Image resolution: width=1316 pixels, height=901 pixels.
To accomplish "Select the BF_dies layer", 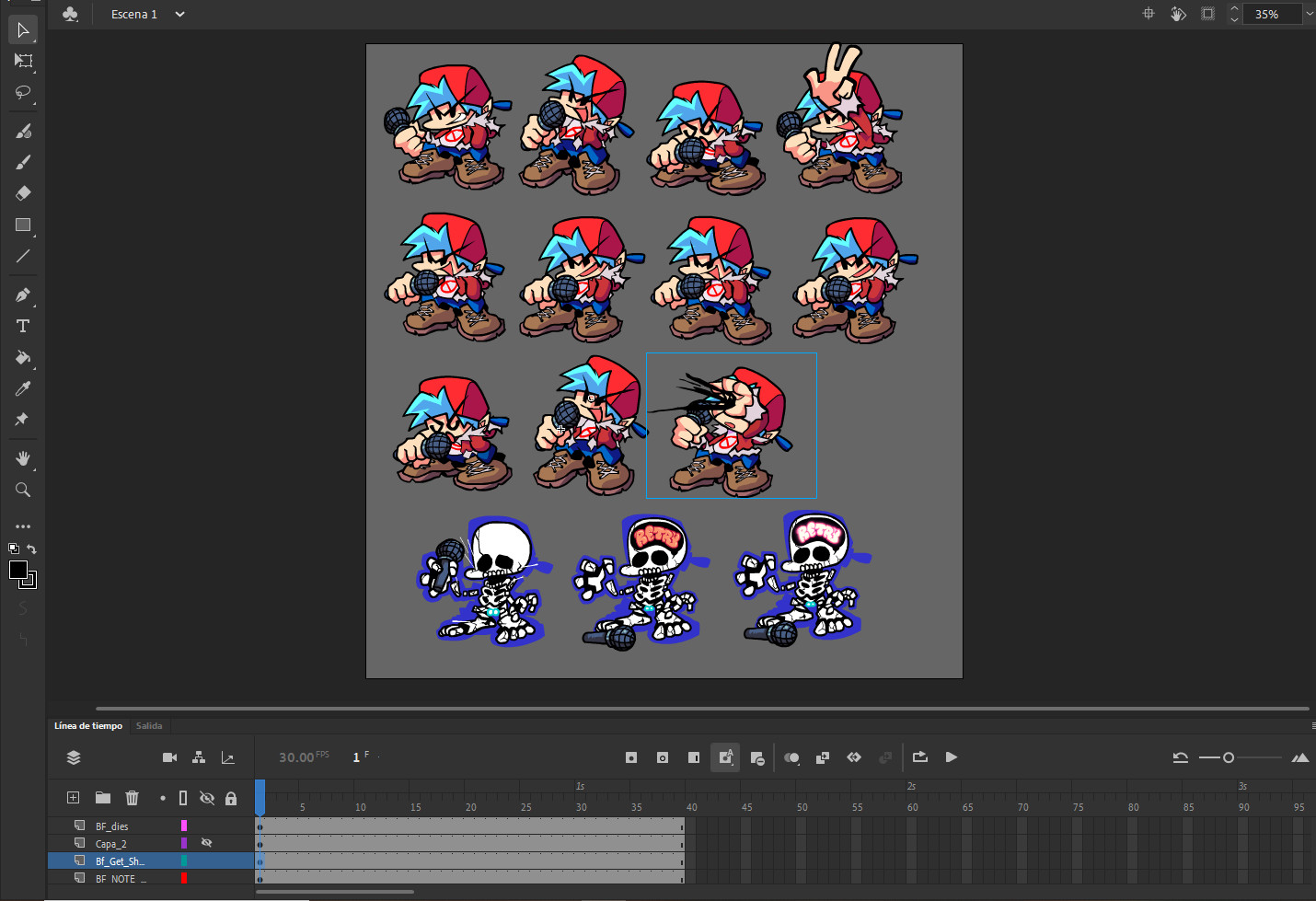I will click(x=112, y=826).
